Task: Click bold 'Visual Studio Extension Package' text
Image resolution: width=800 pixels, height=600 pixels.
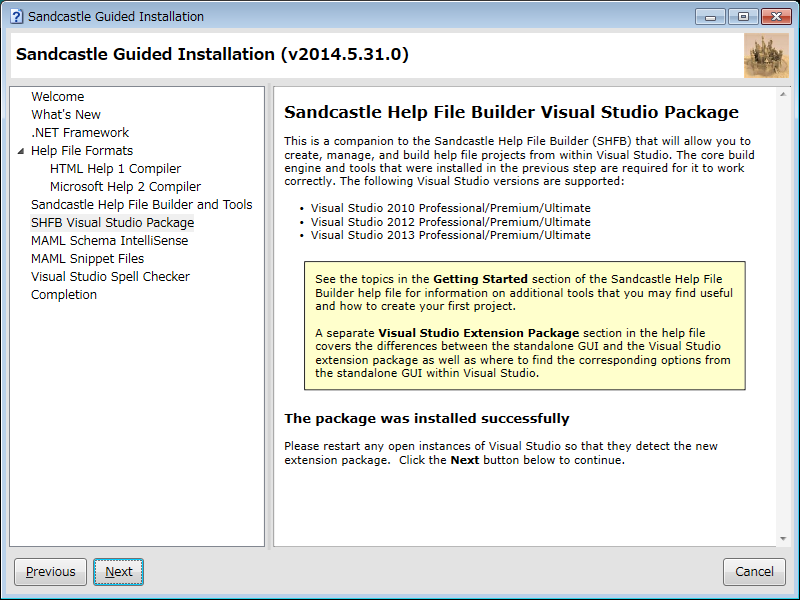Action: pos(479,333)
